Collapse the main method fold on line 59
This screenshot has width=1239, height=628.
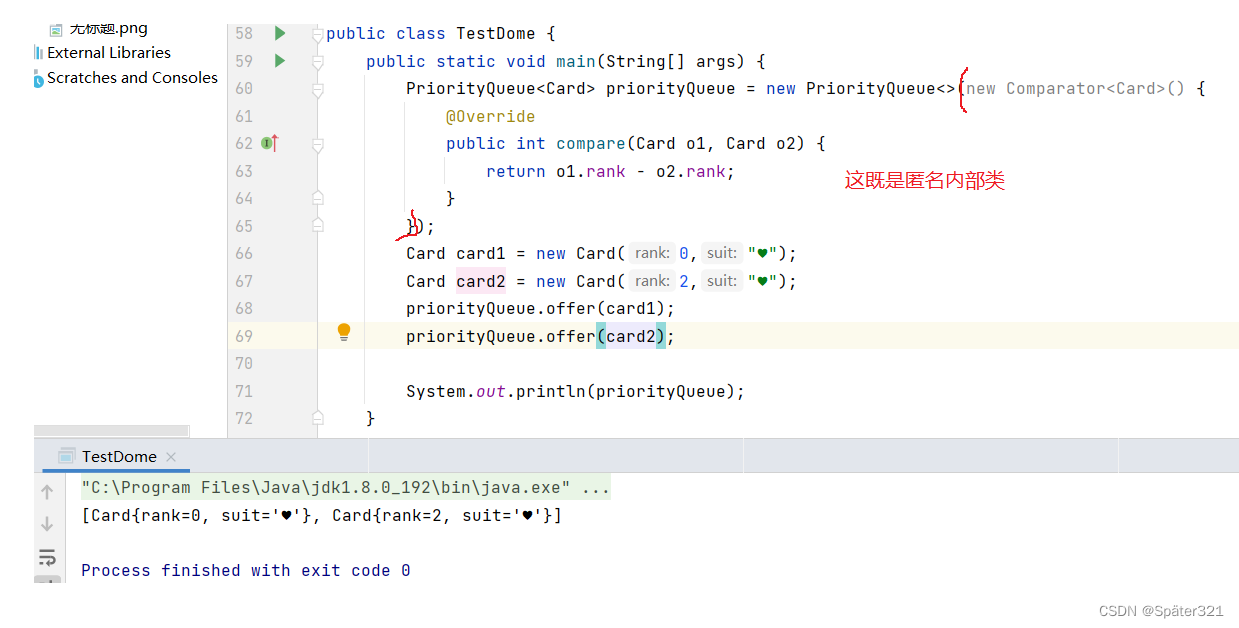(x=317, y=62)
